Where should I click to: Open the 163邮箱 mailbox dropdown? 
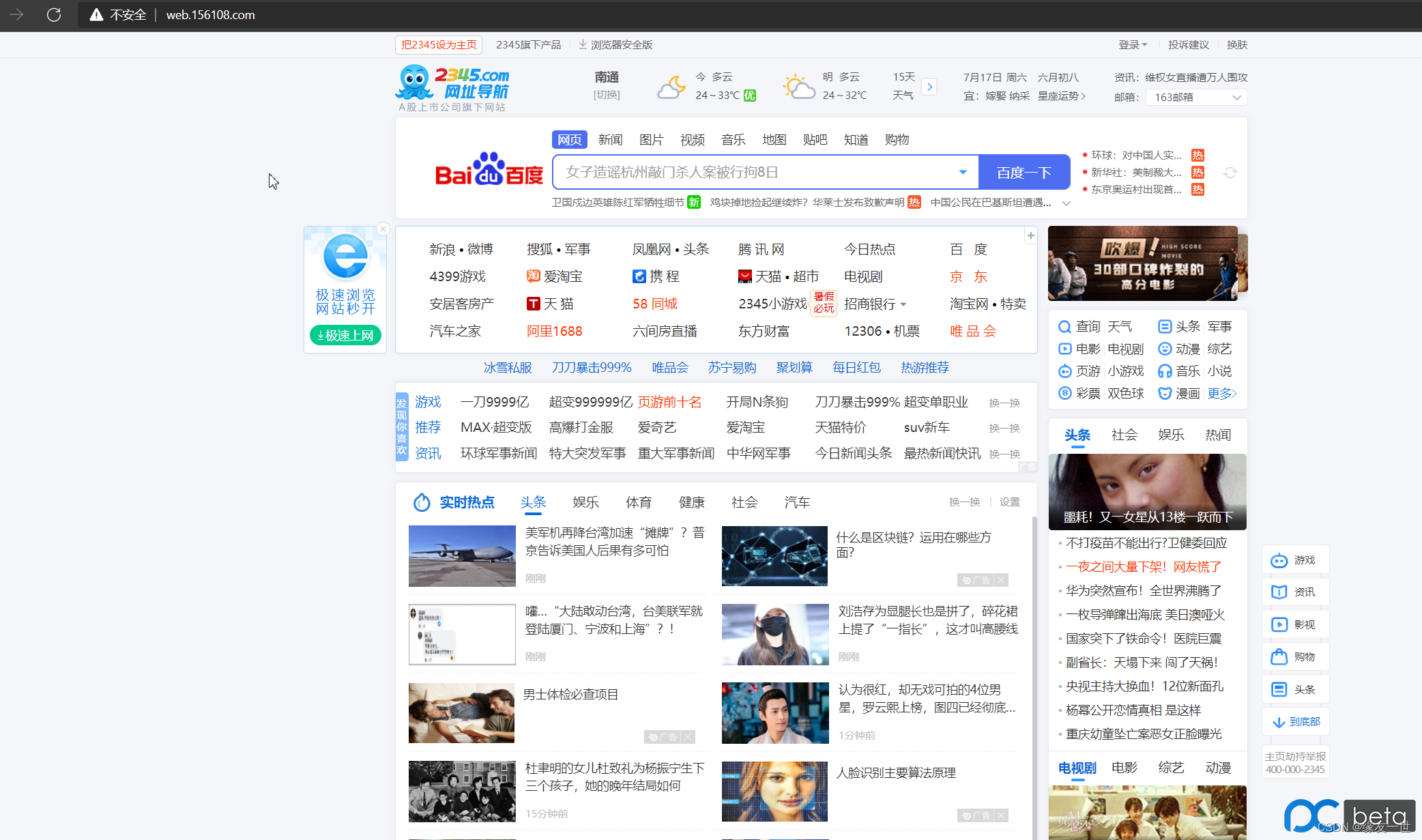(x=1196, y=98)
